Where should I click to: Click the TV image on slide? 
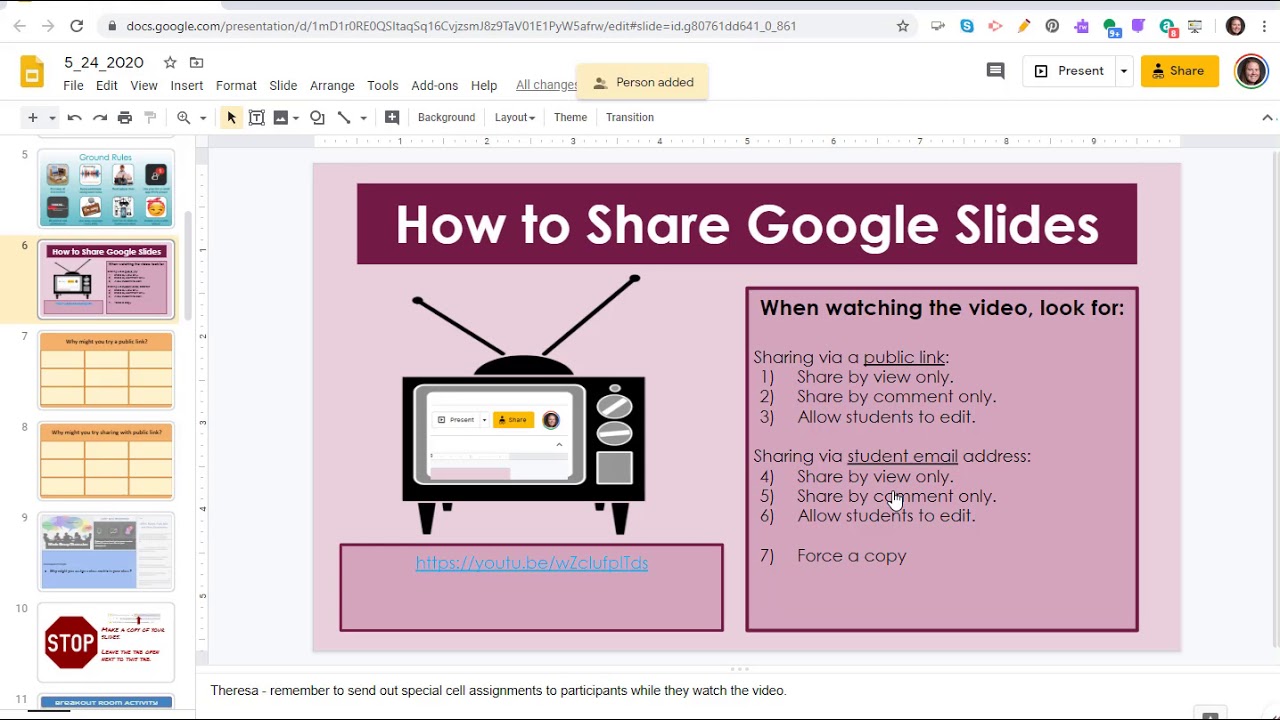[x=525, y=405]
